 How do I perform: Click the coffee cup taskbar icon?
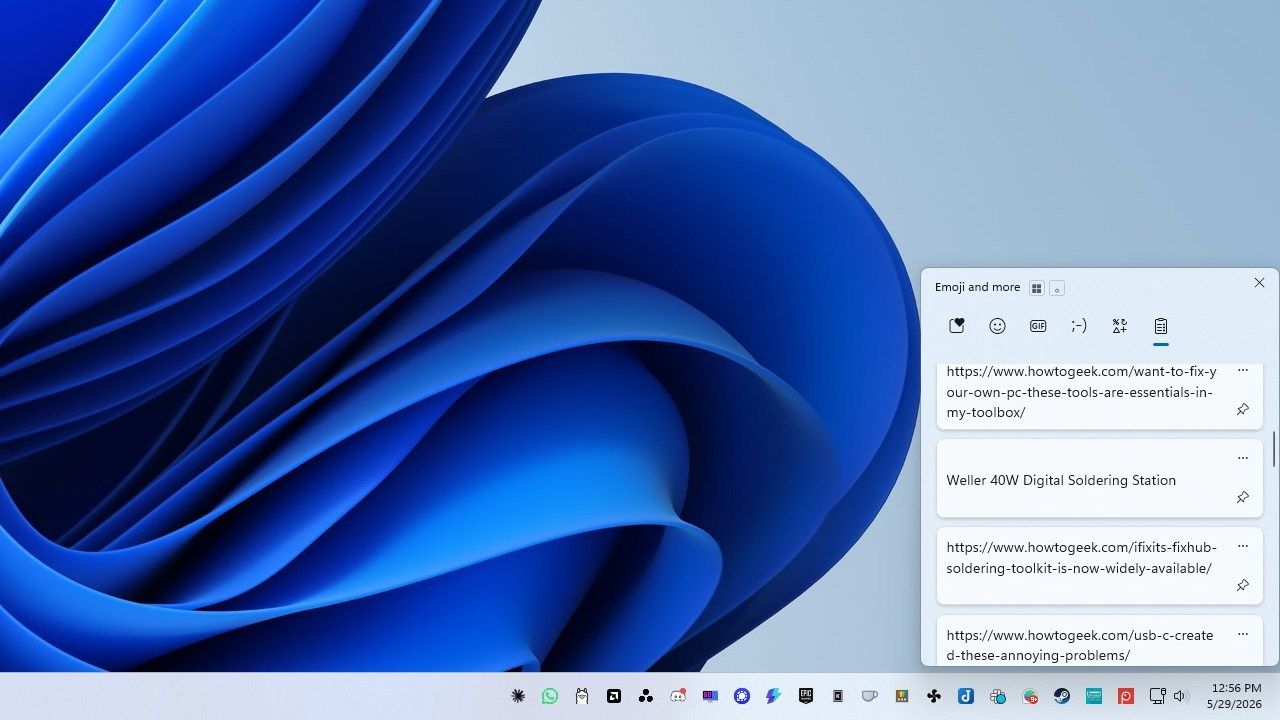(x=870, y=696)
